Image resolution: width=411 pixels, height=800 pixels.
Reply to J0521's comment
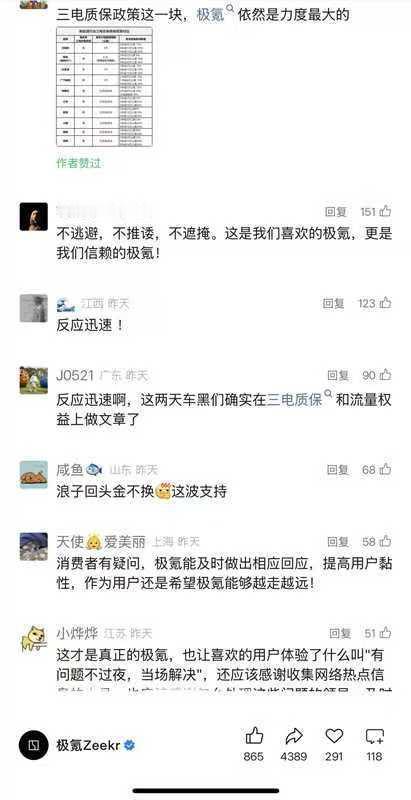338,376
